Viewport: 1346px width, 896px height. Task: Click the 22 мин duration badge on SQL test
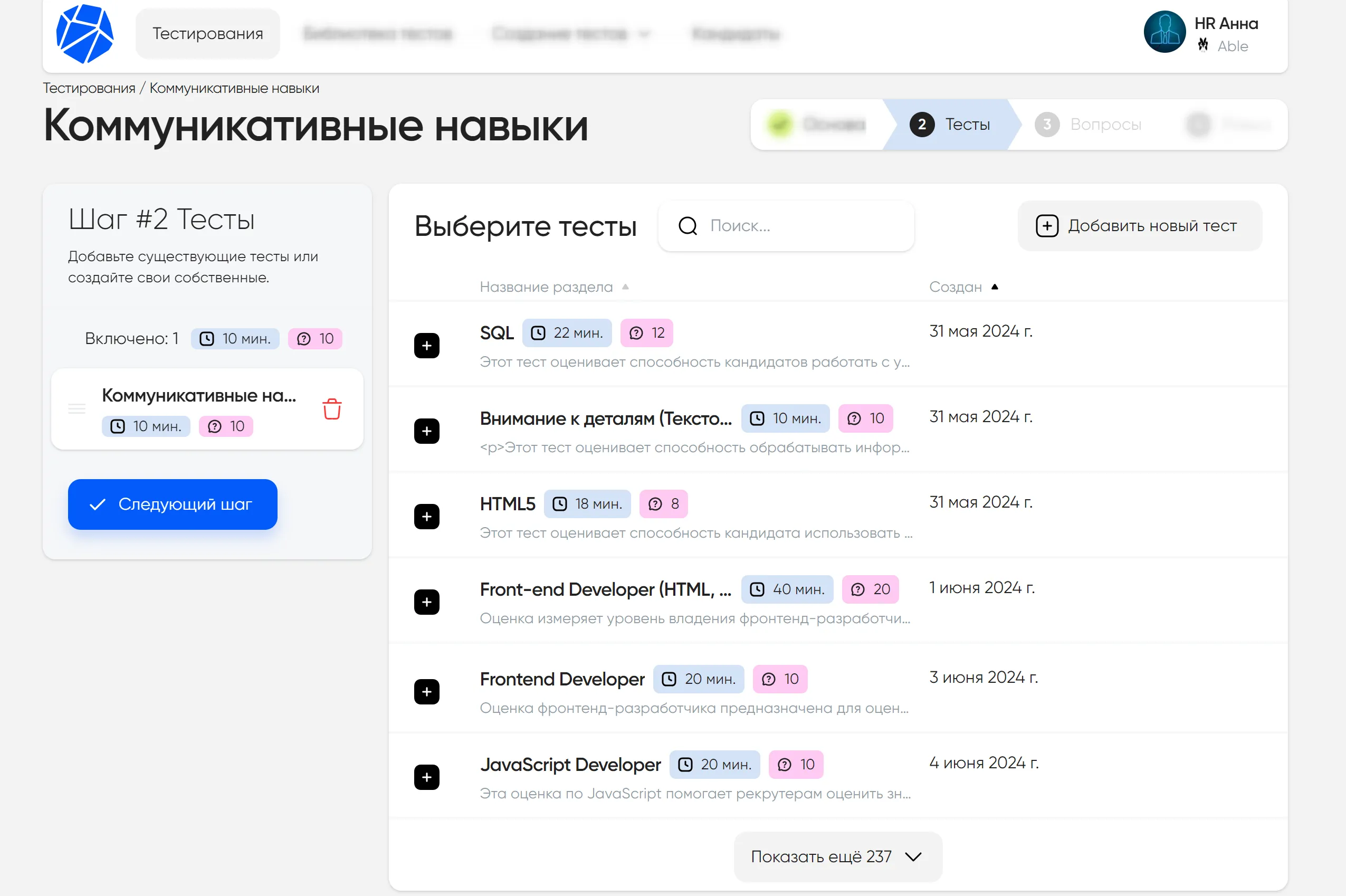point(567,332)
